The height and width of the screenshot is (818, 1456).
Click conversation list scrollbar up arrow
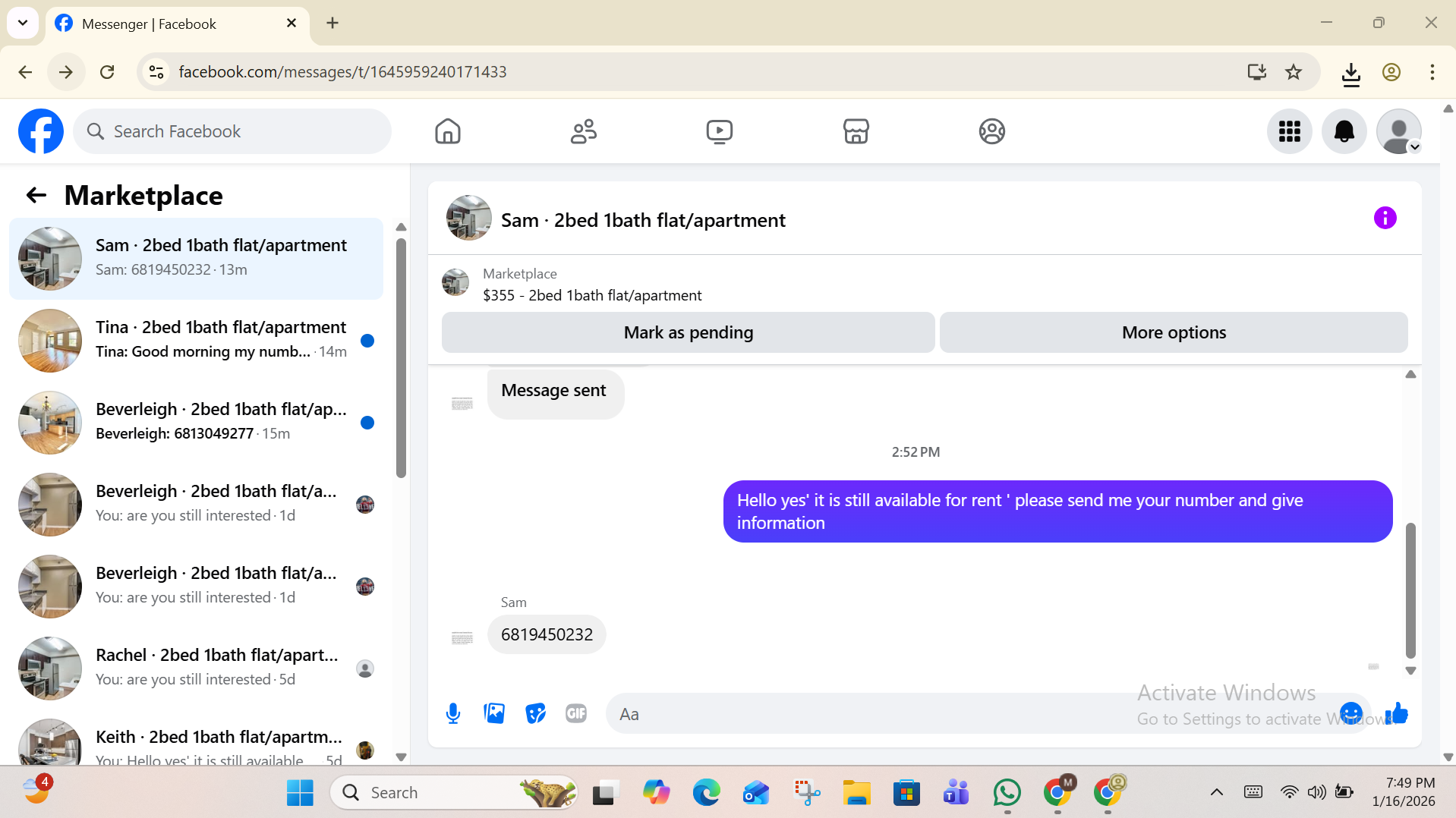click(x=402, y=227)
